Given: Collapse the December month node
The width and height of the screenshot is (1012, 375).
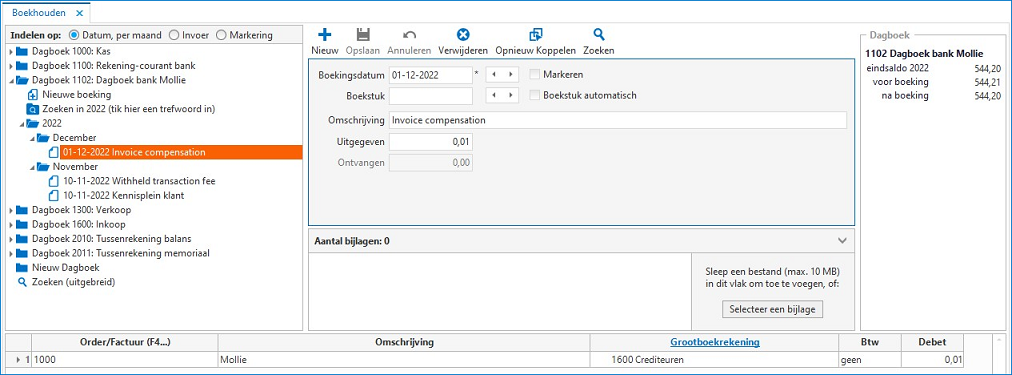Looking at the screenshot, I should [x=32, y=138].
